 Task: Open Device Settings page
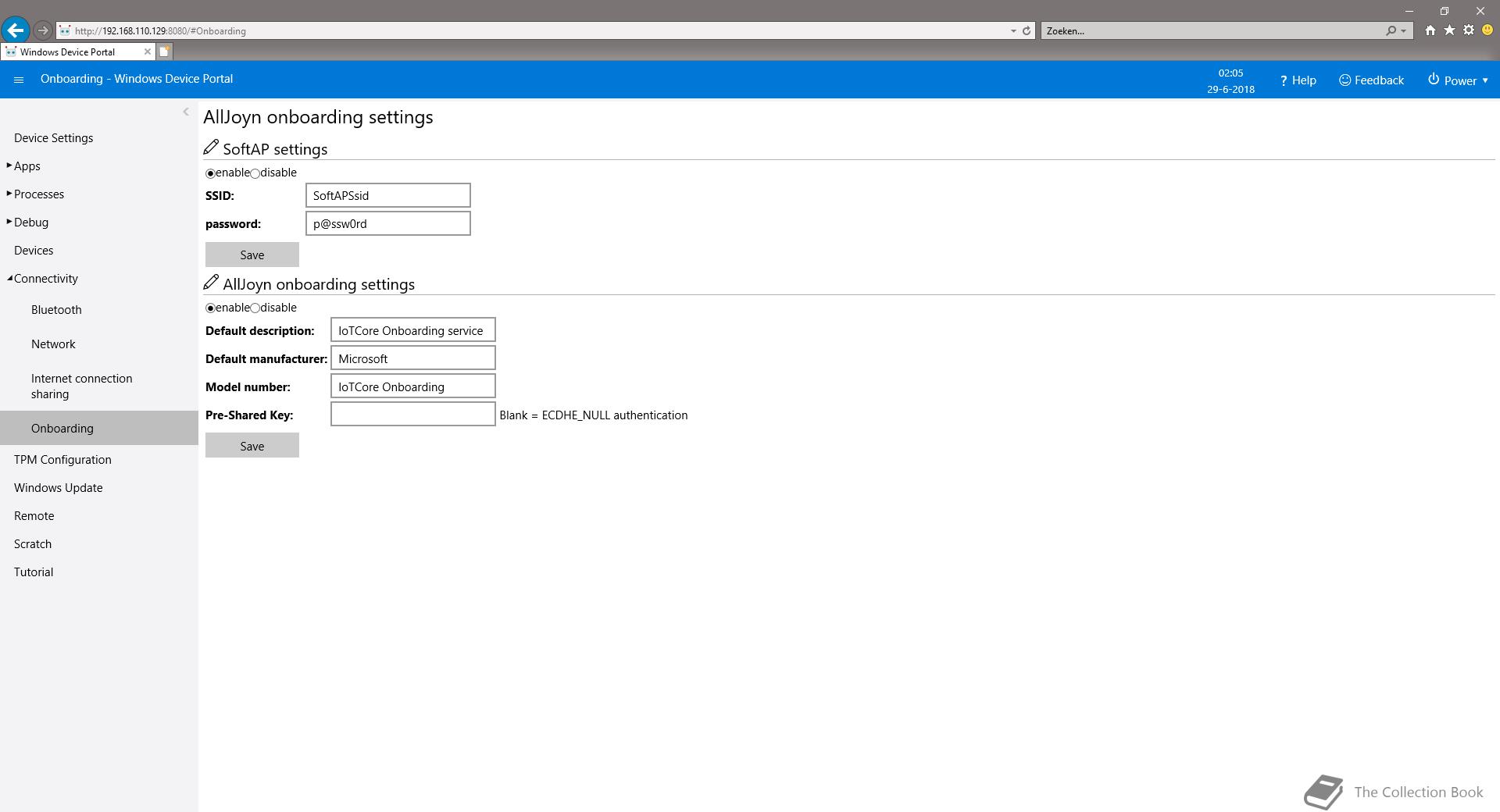pyautogui.click(x=53, y=137)
